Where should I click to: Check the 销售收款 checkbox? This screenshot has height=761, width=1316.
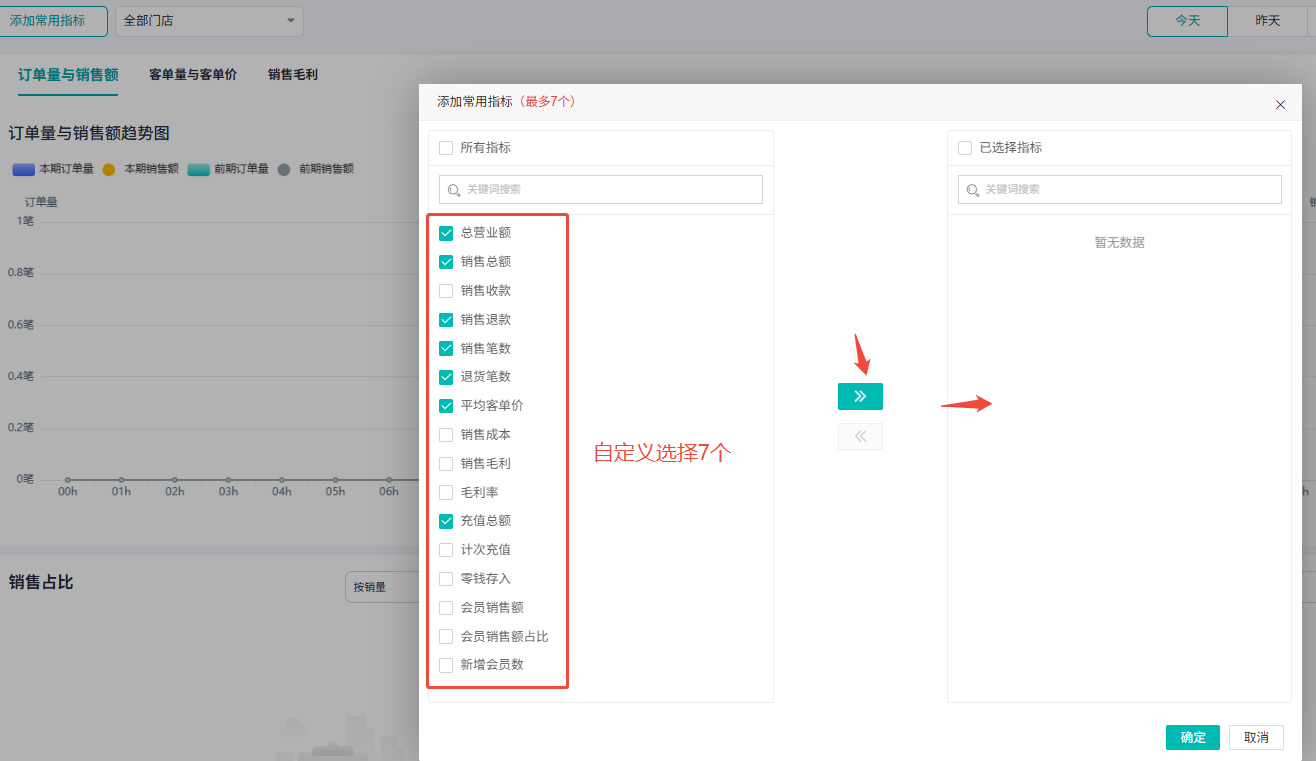446,291
